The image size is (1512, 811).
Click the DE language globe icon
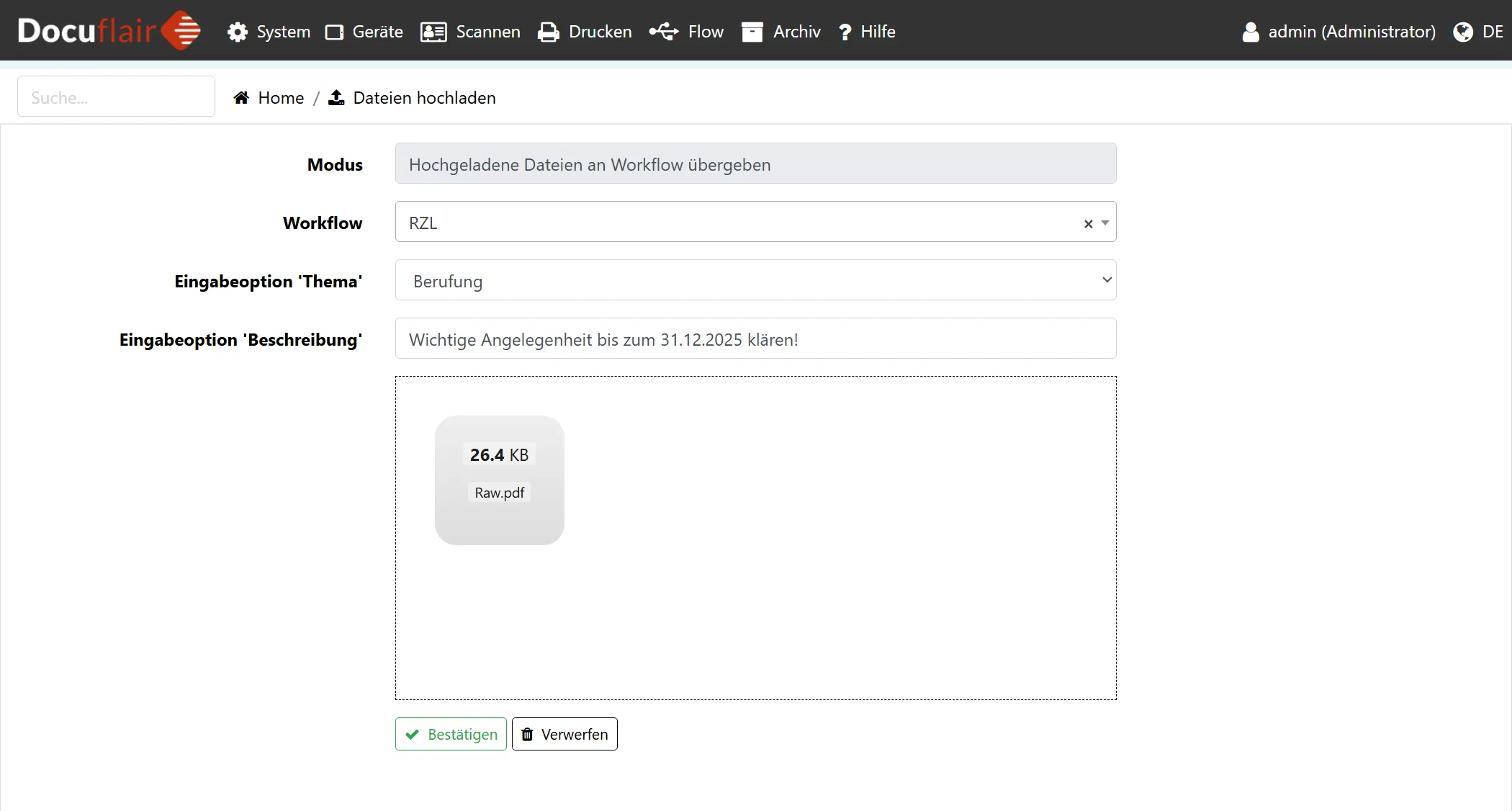click(1462, 32)
